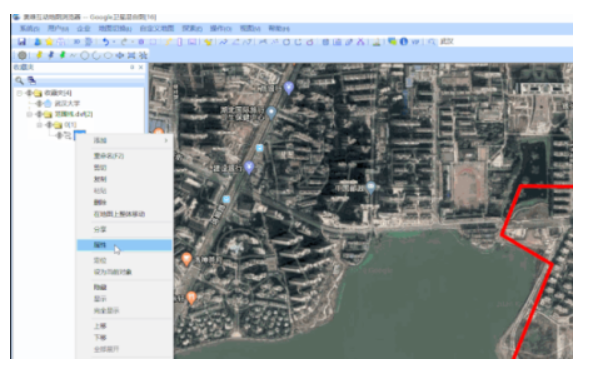This screenshot has height=369, width=596.
Task: Click the yellow star favorites icon
Action: tap(49, 42)
